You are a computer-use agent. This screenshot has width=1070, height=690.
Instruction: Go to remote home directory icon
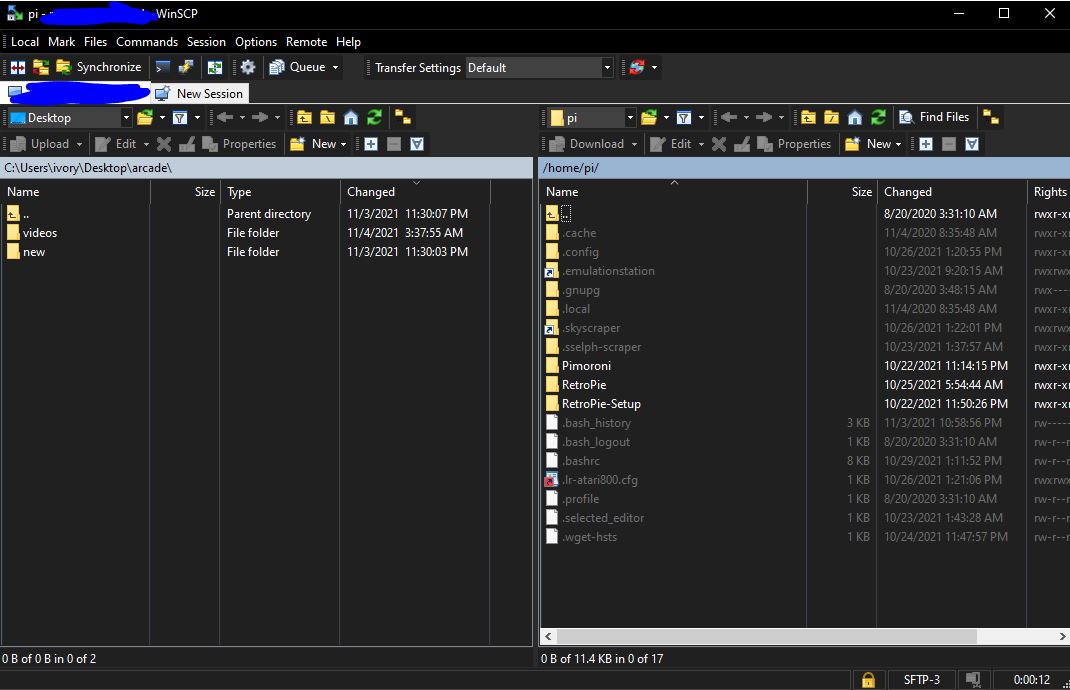point(855,118)
